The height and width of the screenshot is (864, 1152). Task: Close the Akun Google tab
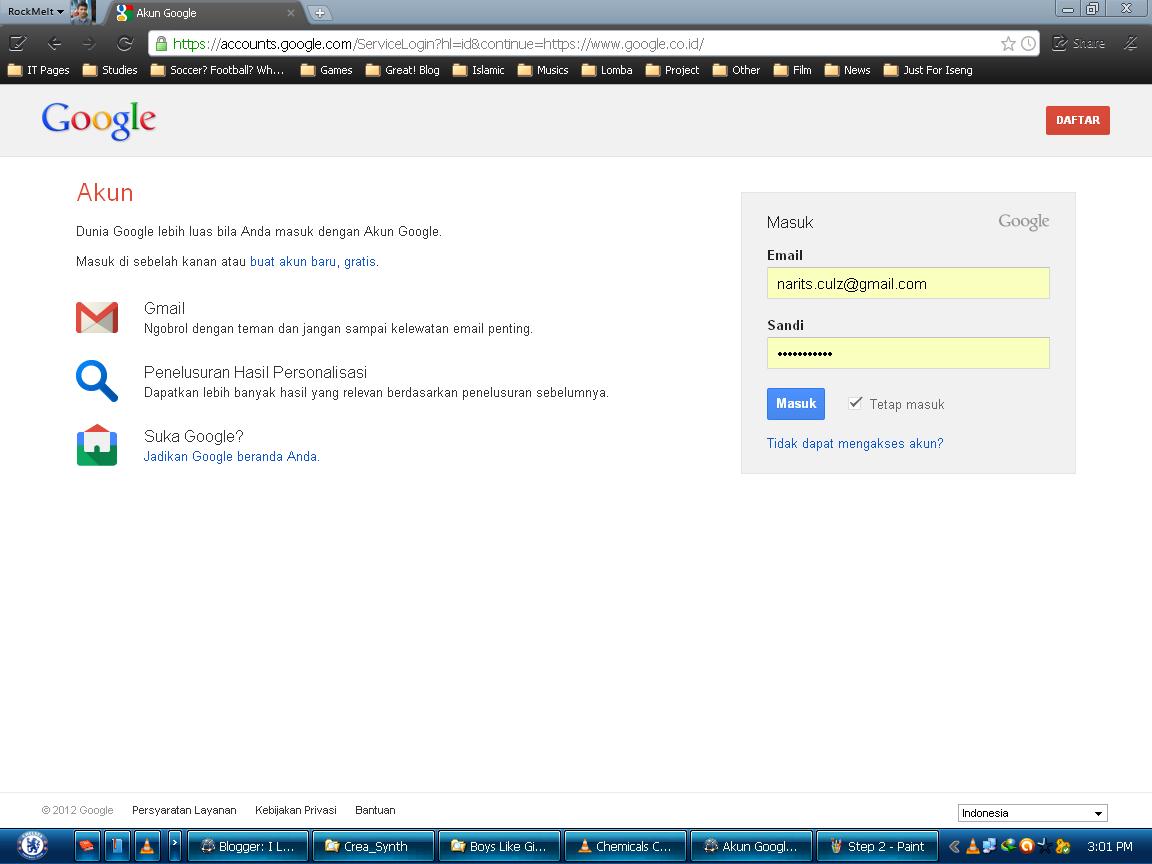[291, 12]
